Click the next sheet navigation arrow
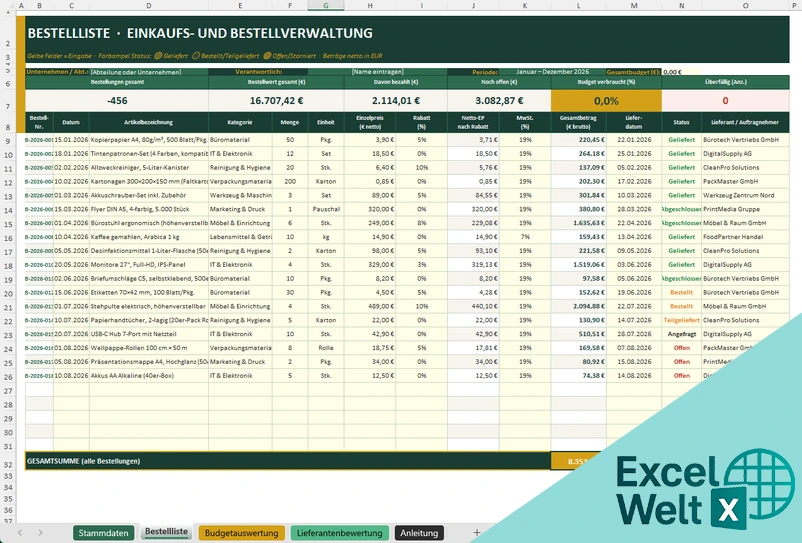The width and height of the screenshot is (802, 543). pyautogui.click(x=40, y=533)
